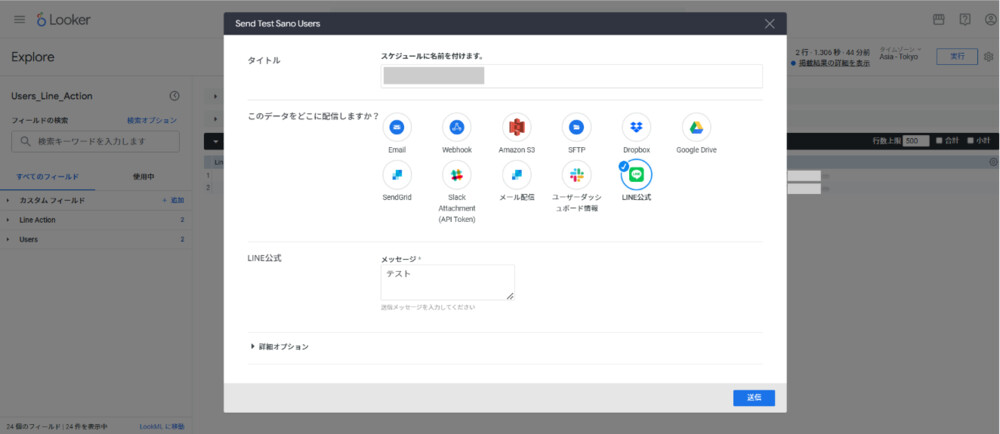This screenshot has width=1000, height=434.
Task: Switch to 使用中 tab
Action: tap(143, 177)
